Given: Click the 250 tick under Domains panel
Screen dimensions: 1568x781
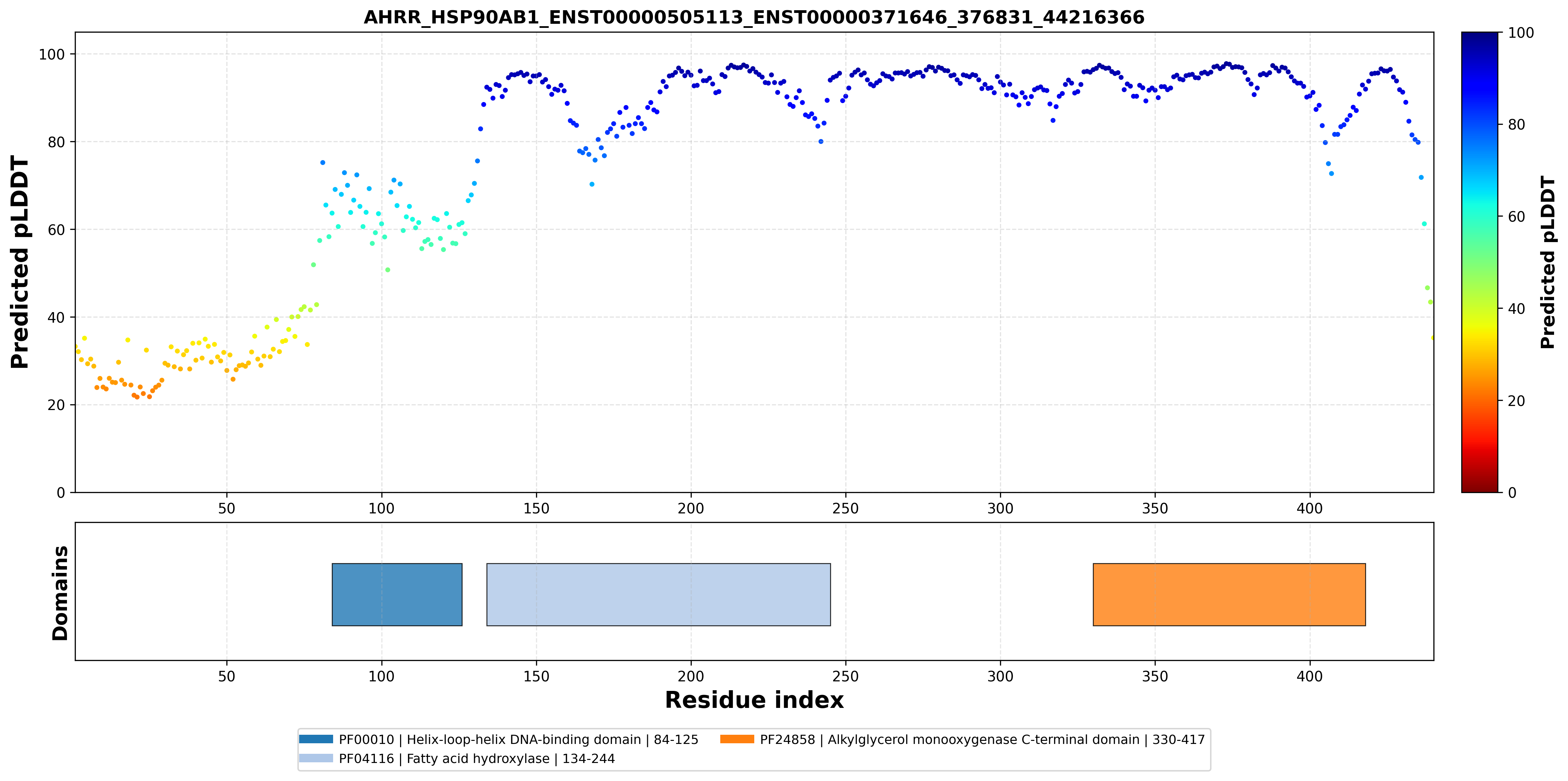Looking at the screenshot, I should coord(845,676).
